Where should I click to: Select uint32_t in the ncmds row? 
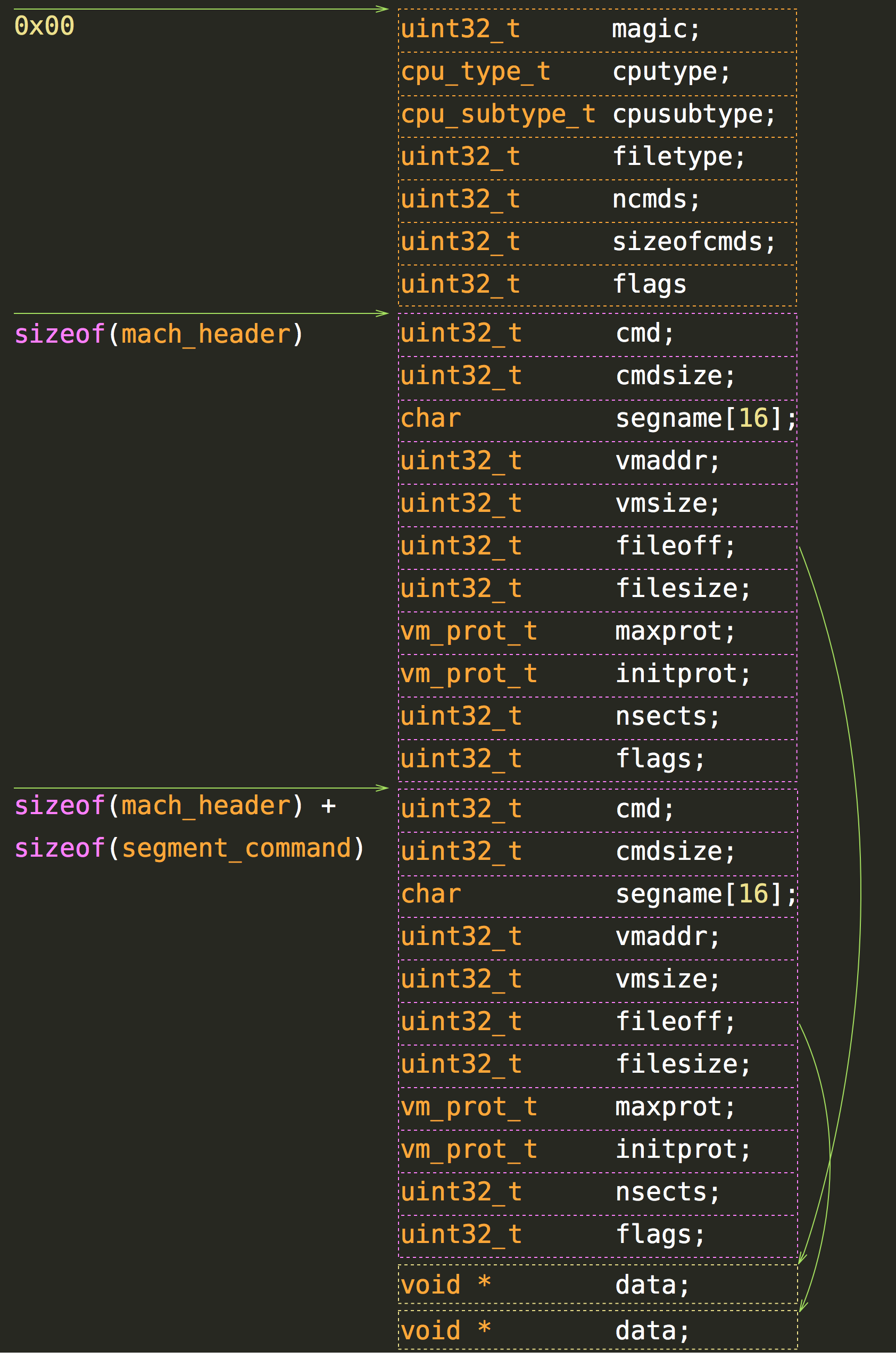click(461, 200)
